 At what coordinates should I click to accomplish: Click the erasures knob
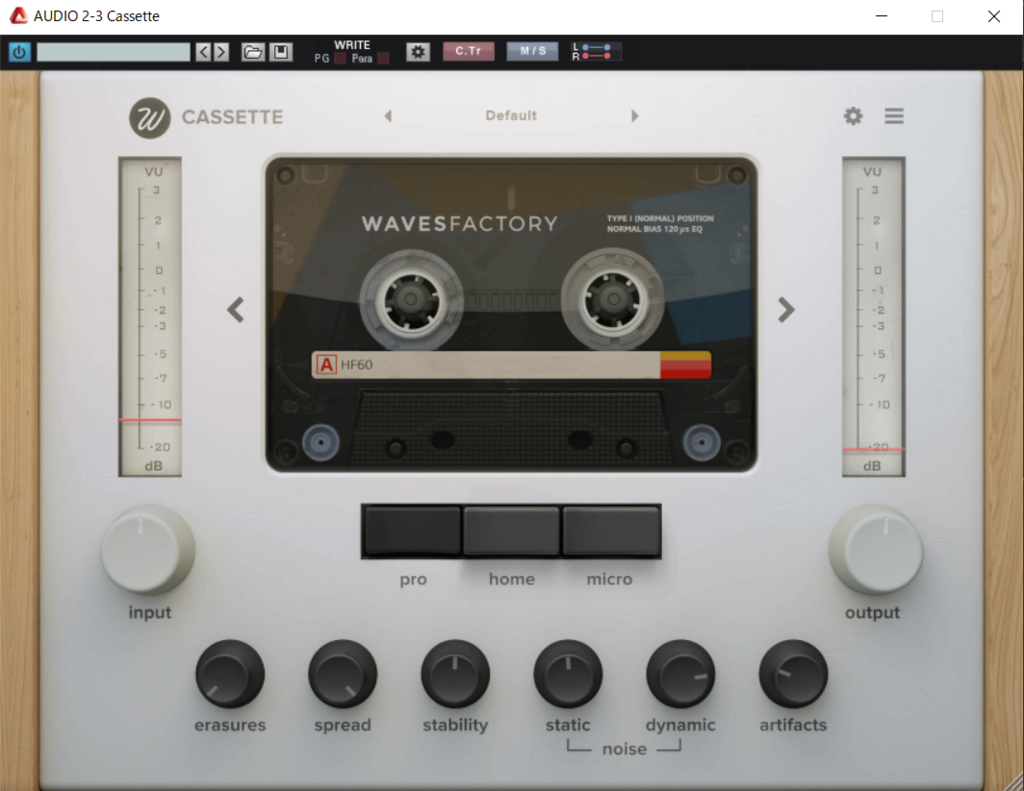(x=230, y=674)
